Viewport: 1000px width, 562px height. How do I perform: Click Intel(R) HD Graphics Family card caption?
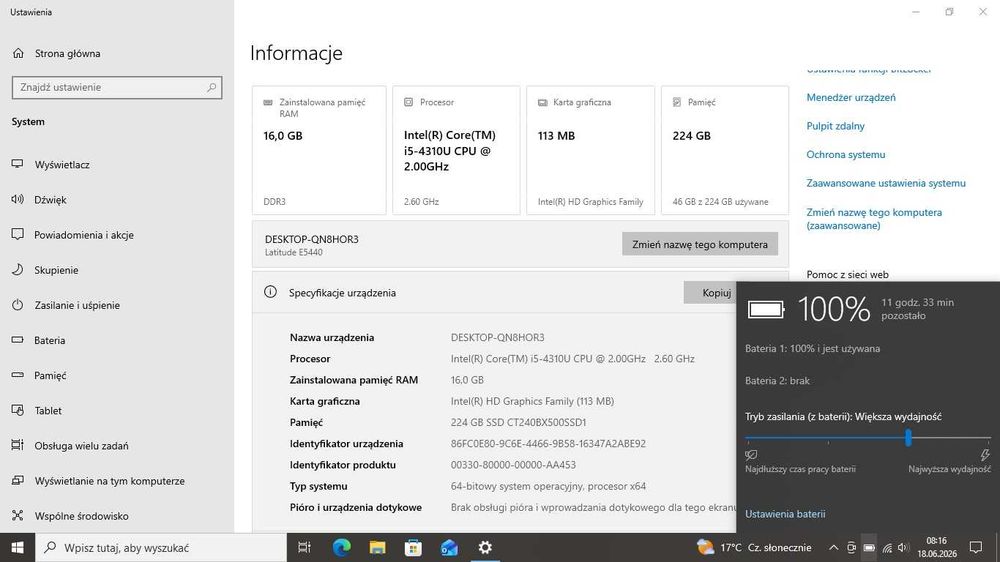[x=591, y=202]
